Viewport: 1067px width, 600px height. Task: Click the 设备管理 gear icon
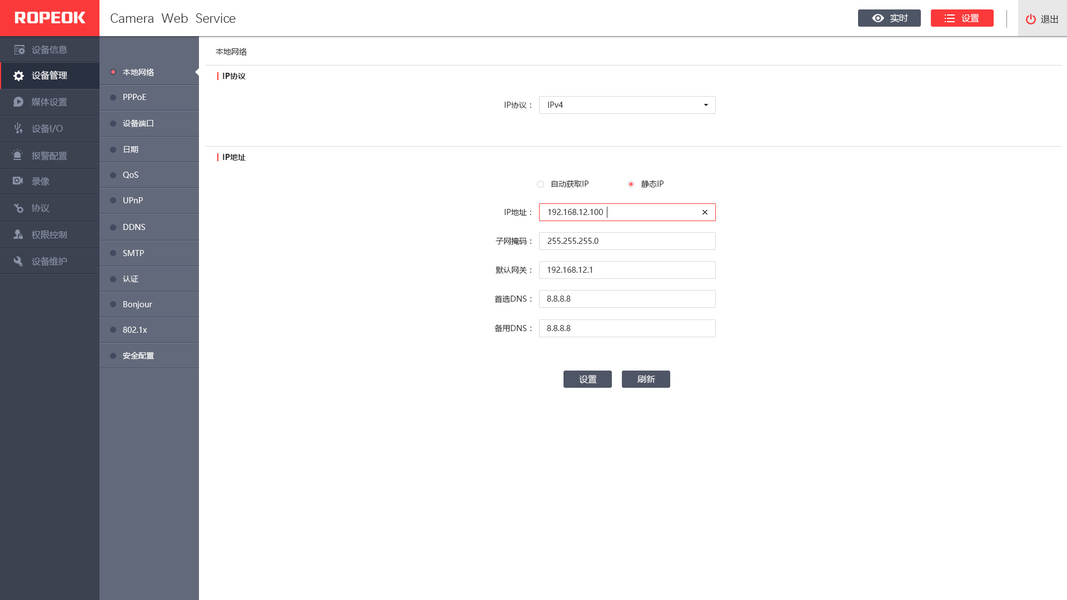point(18,76)
